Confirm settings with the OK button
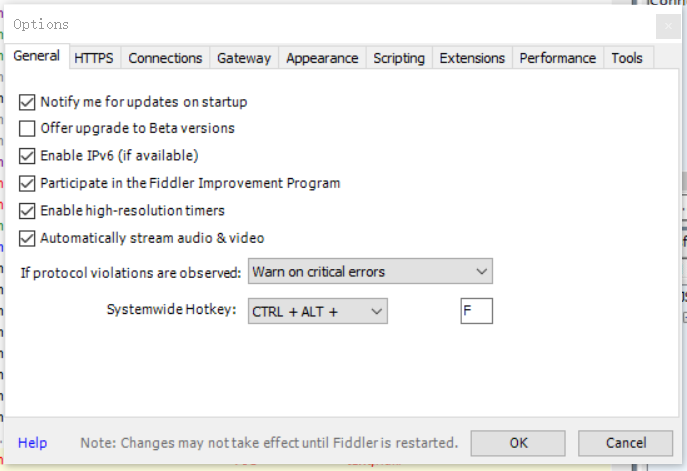The image size is (687, 471). [518, 443]
